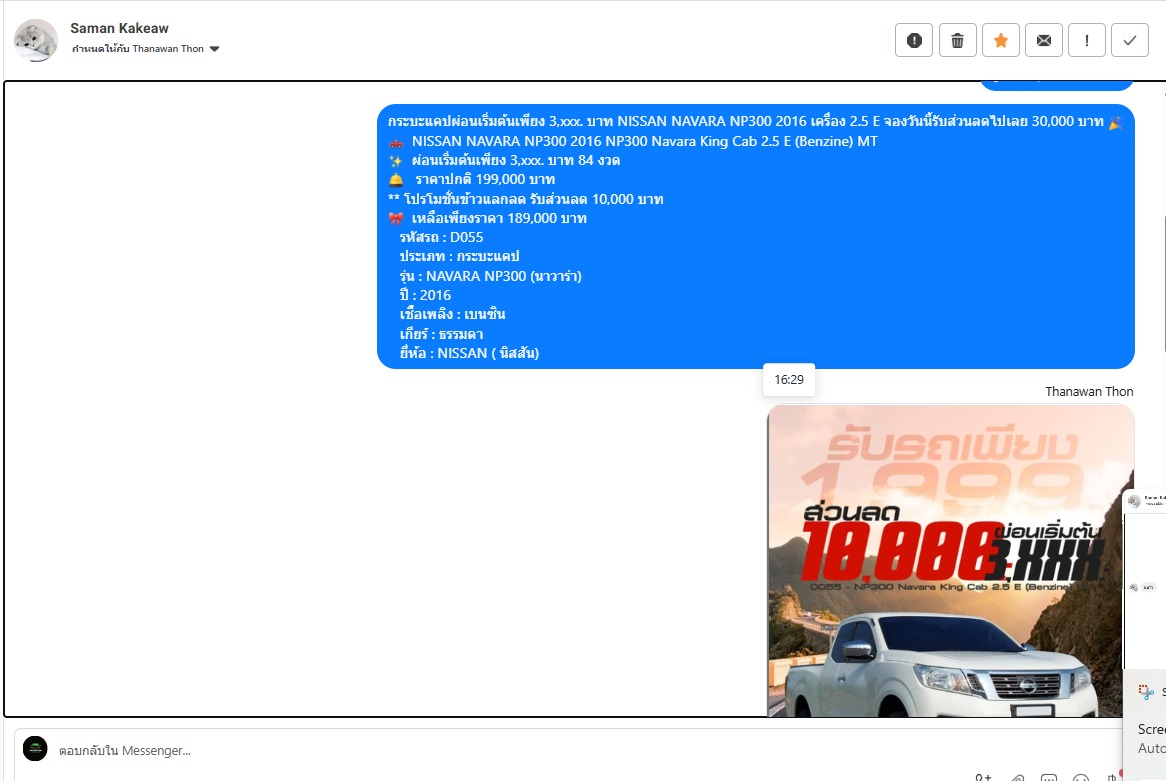Click the เชื้อเพลิง : เบนซิน line
The width and height of the screenshot is (1166, 781).
(x=452, y=314)
